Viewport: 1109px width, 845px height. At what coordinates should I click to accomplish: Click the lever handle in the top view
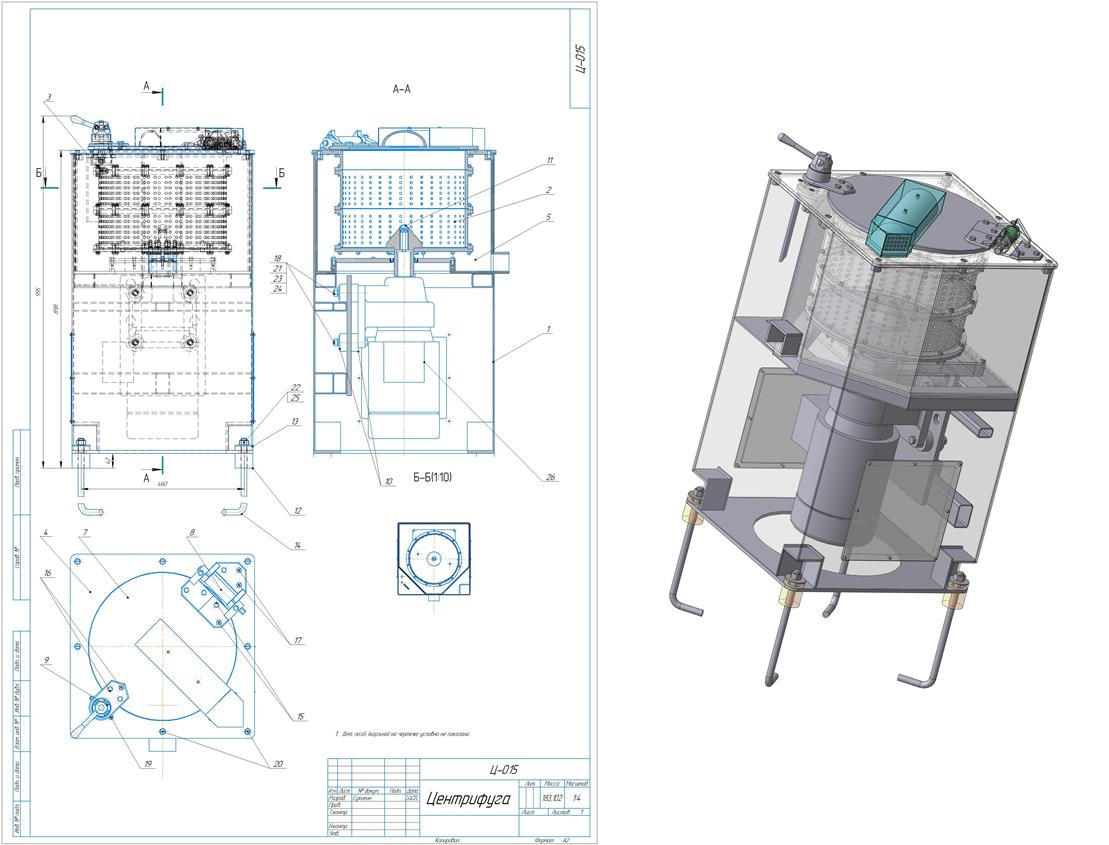pos(83,724)
